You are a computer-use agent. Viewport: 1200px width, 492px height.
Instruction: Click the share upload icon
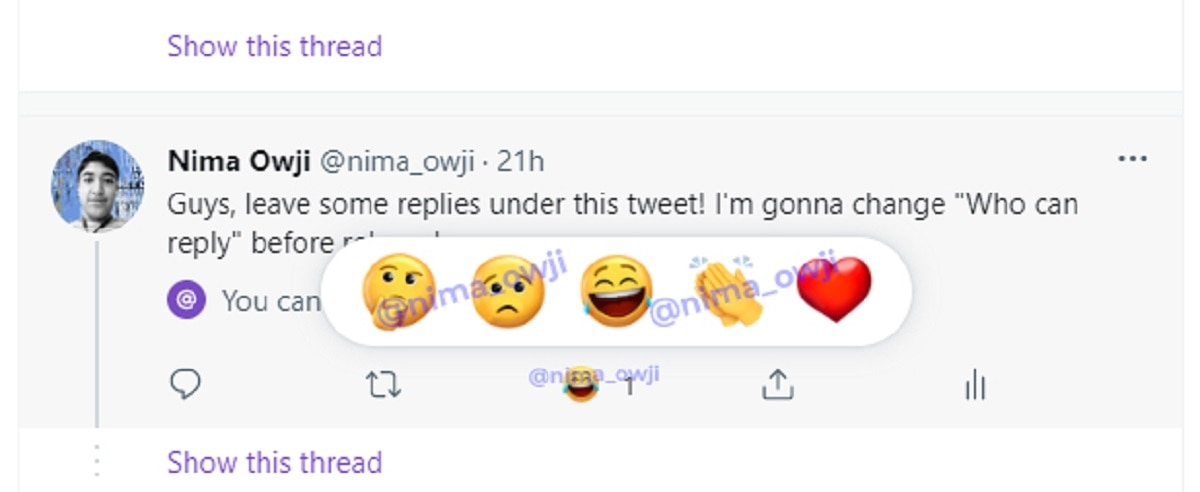point(778,384)
